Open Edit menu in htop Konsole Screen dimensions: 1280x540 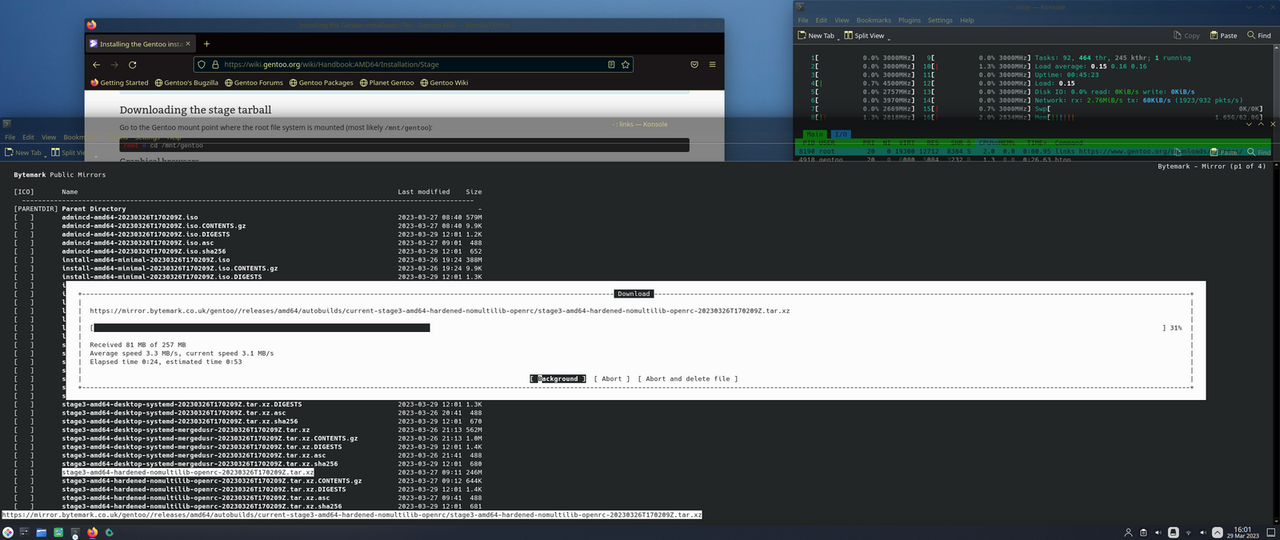pos(821,20)
